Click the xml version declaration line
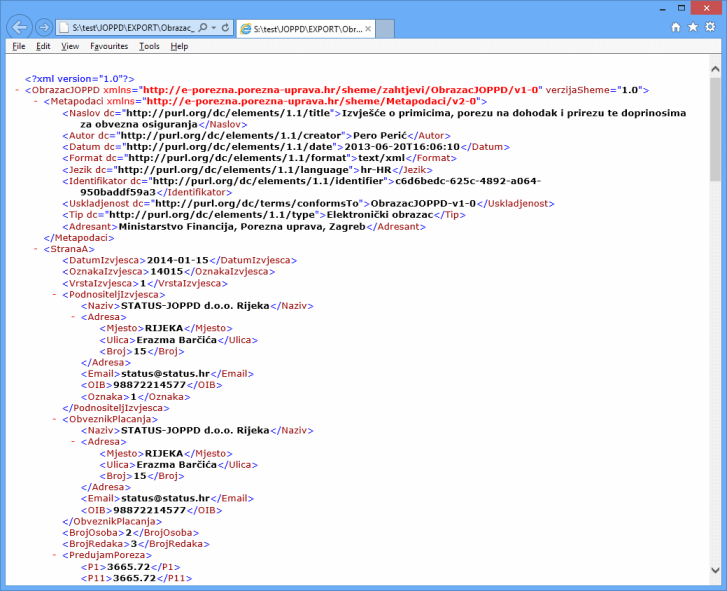This screenshot has width=727, height=591. 79,79
